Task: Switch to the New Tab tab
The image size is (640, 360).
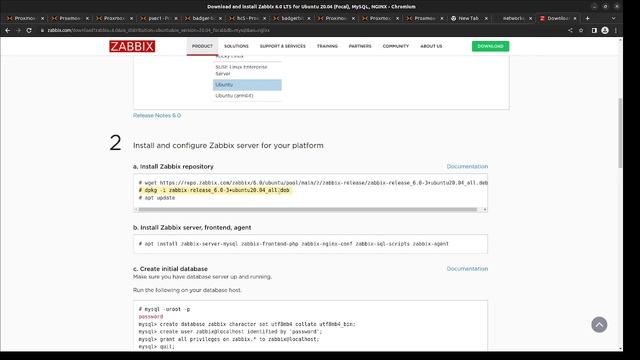Action: point(468,18)
